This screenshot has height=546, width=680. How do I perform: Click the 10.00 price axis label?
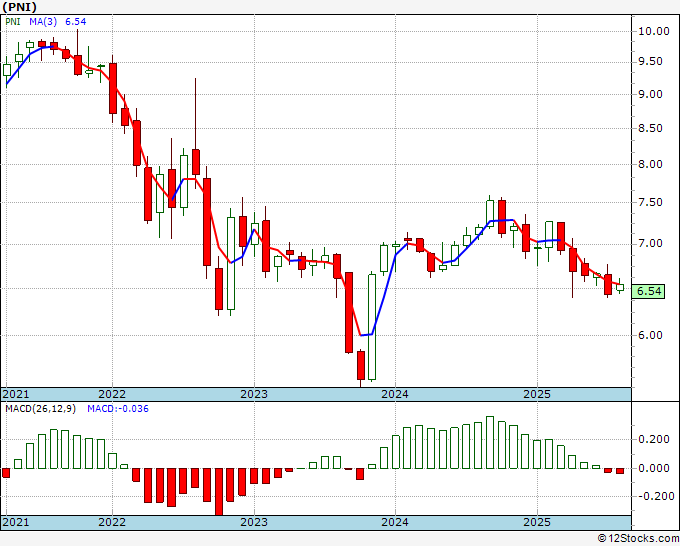pos(654,31)
